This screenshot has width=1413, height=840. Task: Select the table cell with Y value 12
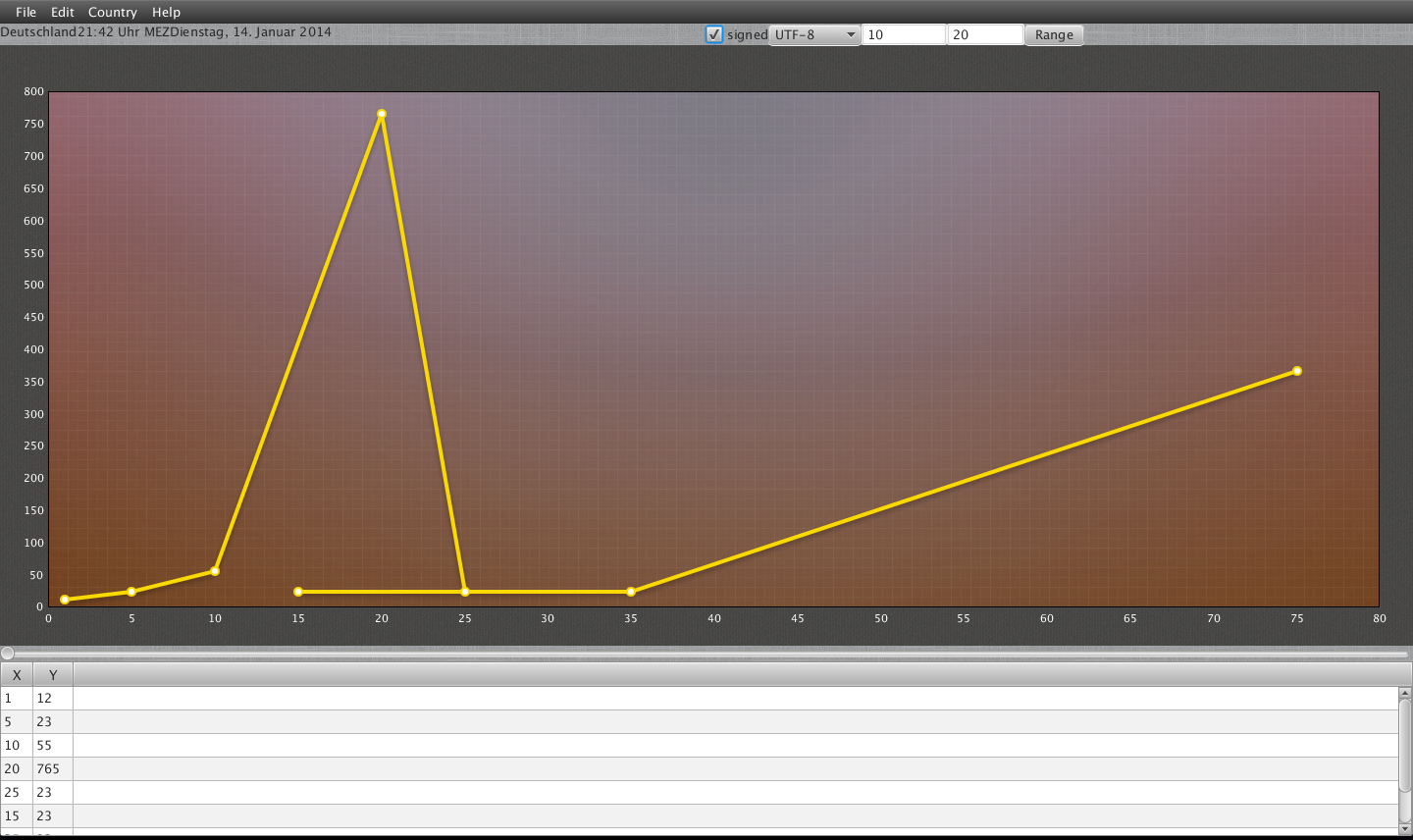pos(53,698)
